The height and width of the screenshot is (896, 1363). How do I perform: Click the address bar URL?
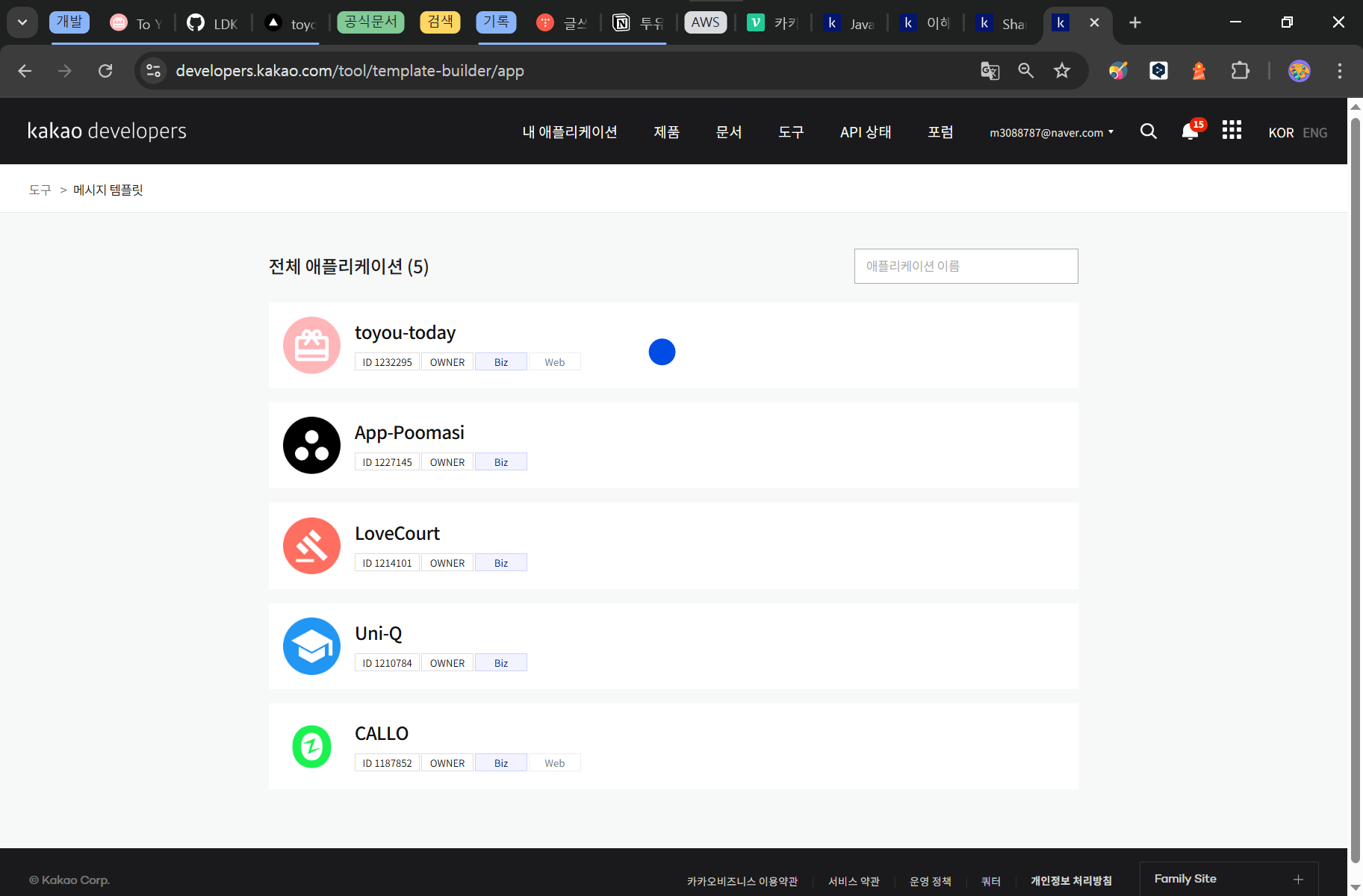point(350,71)
